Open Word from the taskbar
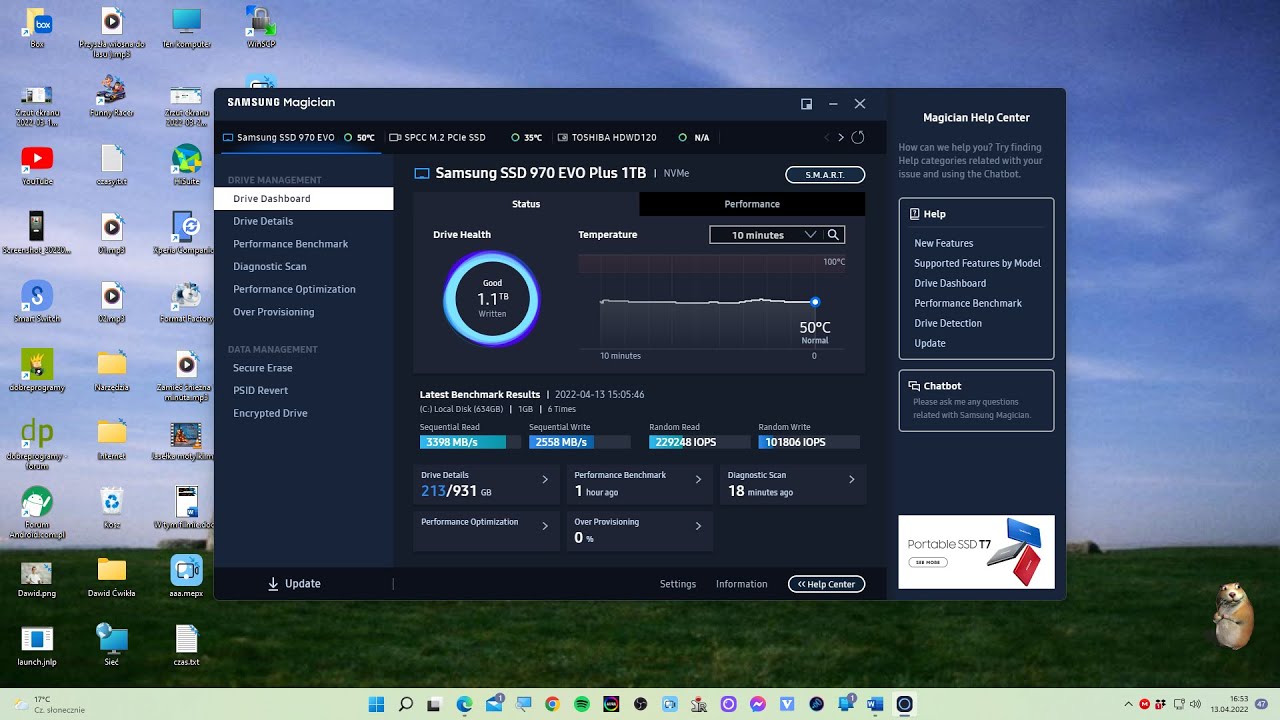Viewport: 1280px width, 720px height. click(876, 704)
